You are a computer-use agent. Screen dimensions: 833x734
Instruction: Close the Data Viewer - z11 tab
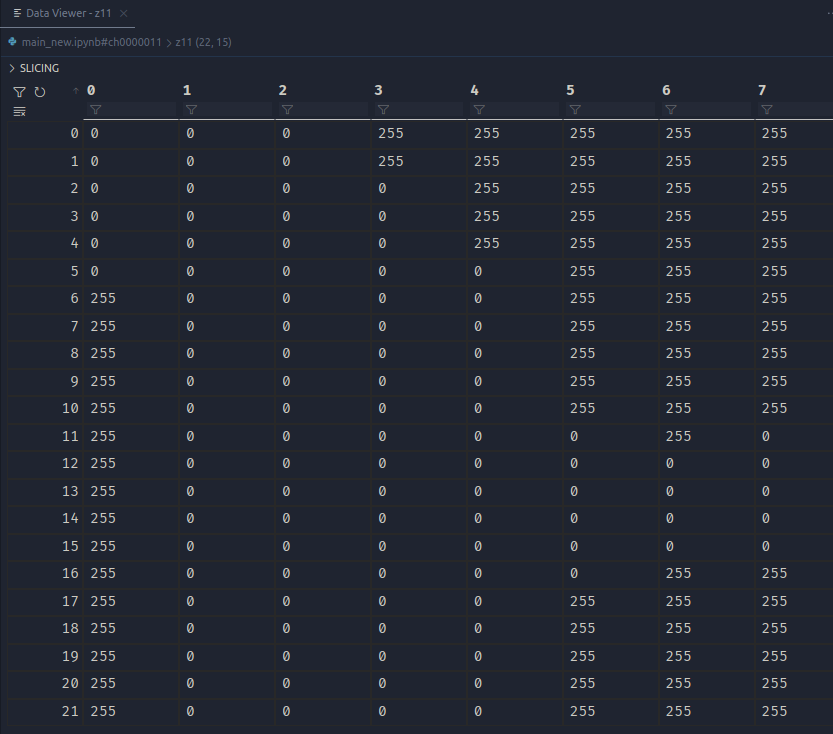click(x=123, y=13)
